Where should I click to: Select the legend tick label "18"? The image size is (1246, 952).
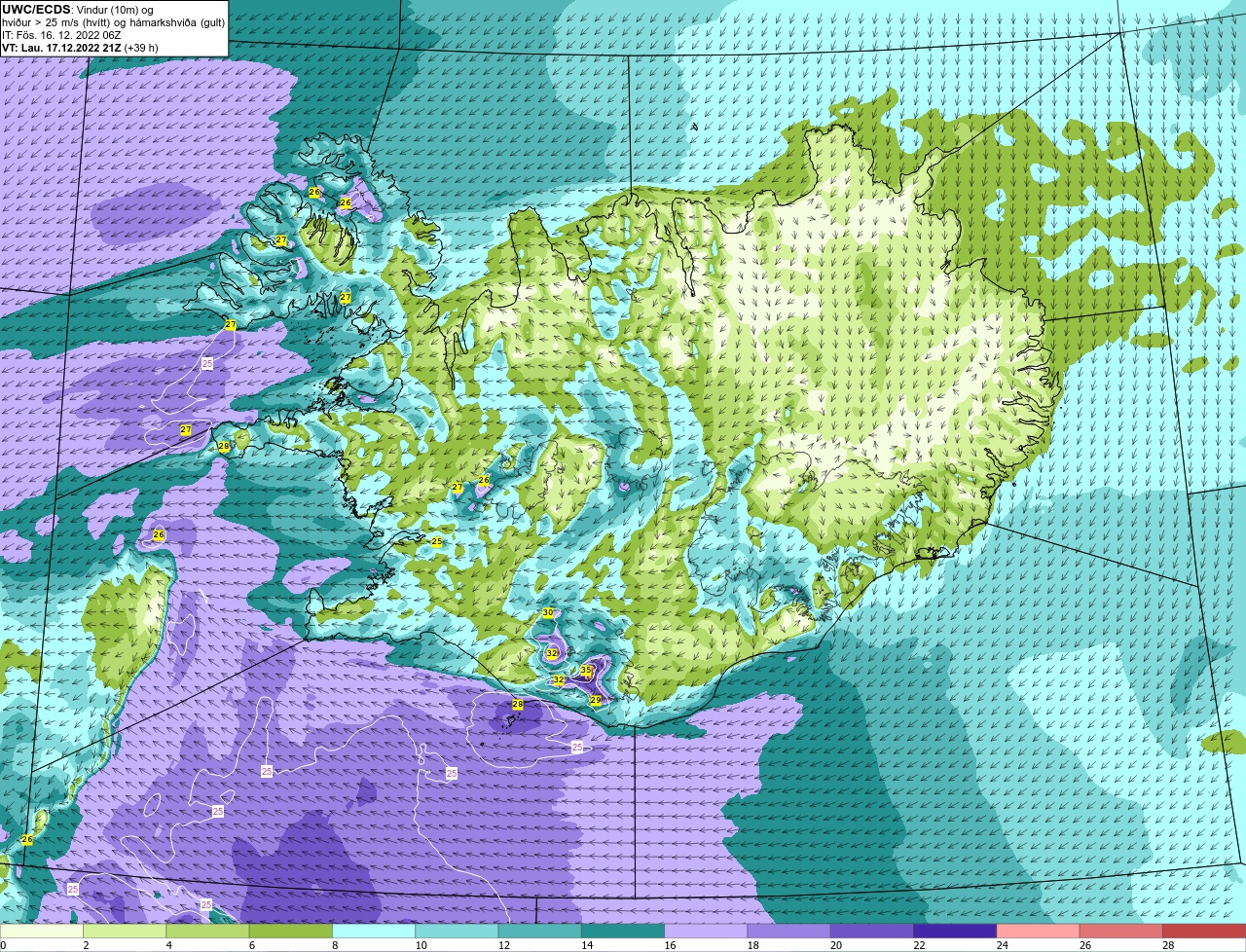[x=752, y=945]
